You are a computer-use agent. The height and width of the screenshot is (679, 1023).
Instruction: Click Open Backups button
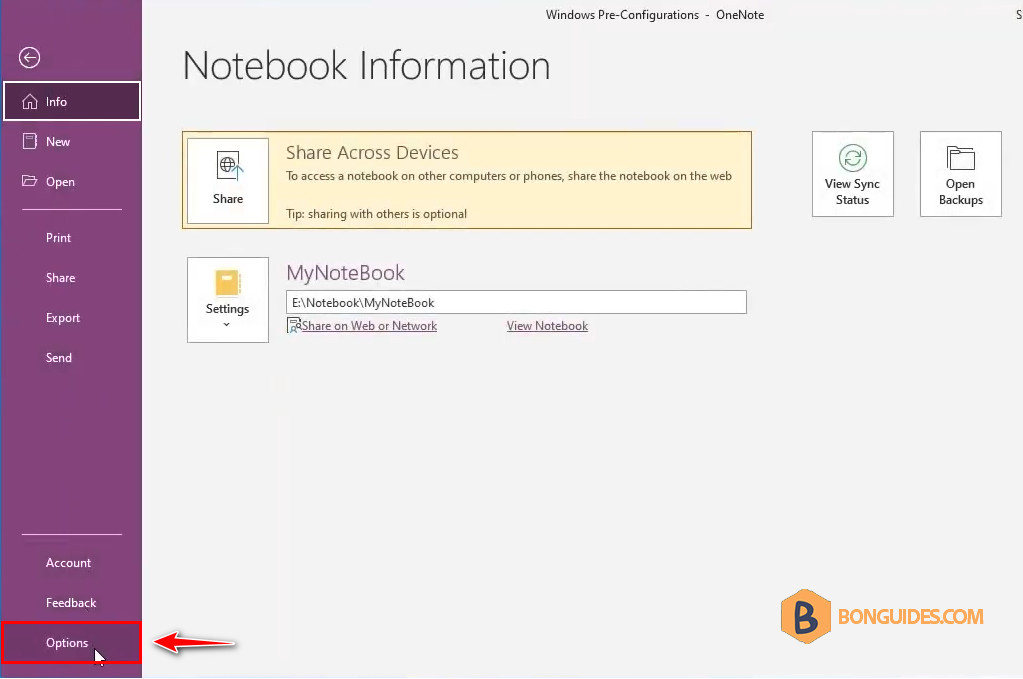(960, 174)
